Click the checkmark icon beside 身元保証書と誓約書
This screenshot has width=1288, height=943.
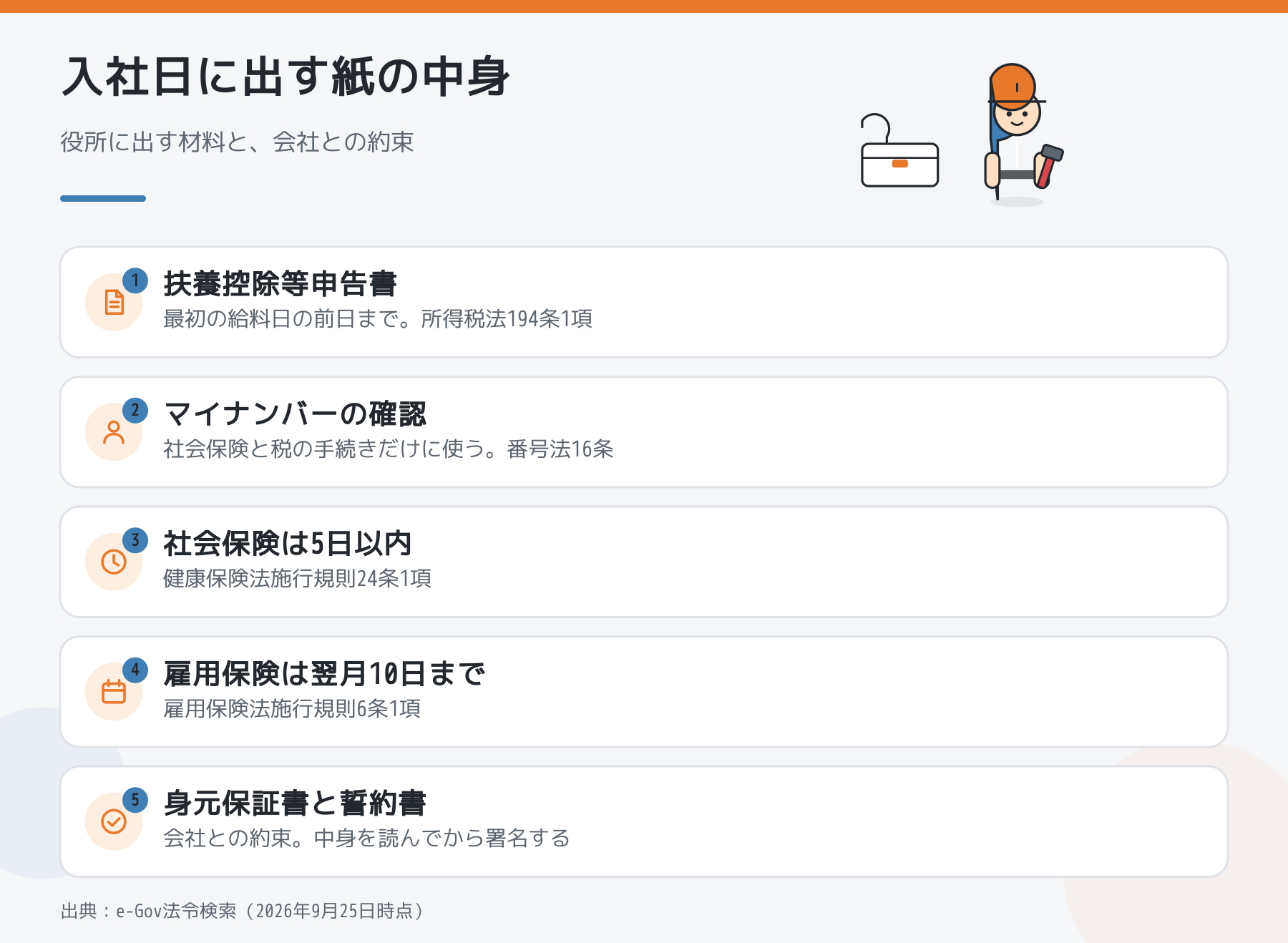coord(114,821)
